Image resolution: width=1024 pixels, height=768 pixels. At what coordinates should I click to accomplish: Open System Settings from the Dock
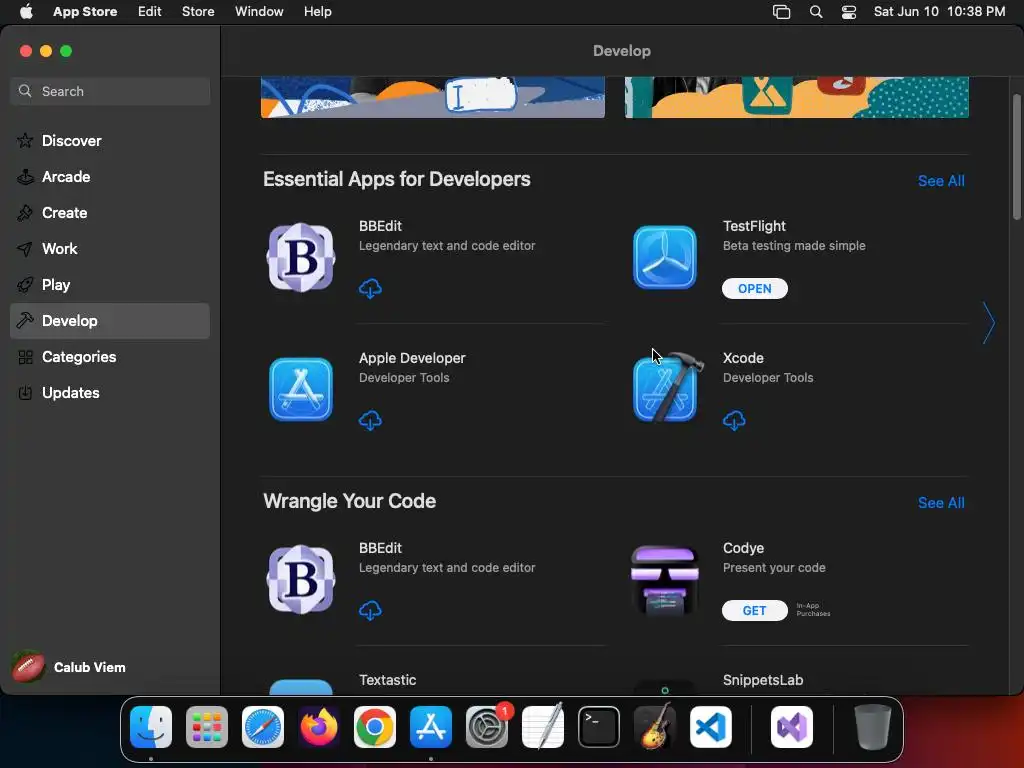coord(487,727)
